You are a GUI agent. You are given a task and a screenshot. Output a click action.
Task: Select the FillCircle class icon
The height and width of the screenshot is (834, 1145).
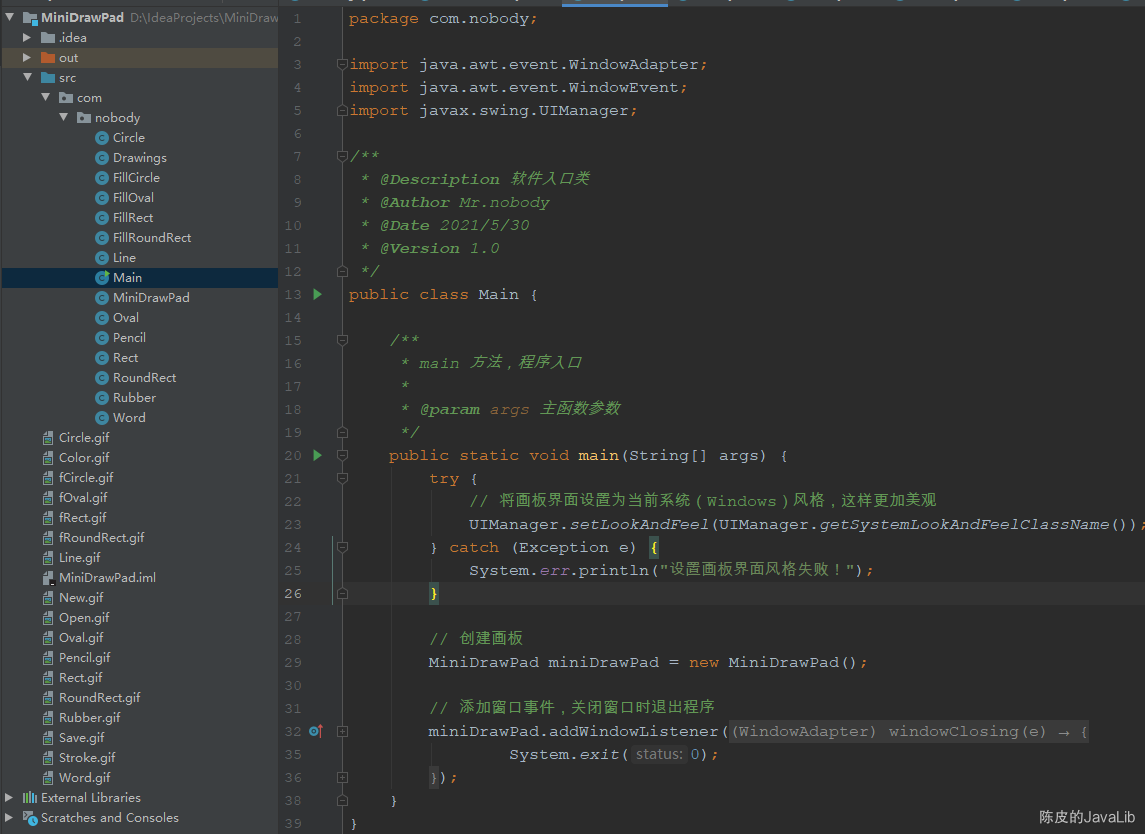pos(102,177)
